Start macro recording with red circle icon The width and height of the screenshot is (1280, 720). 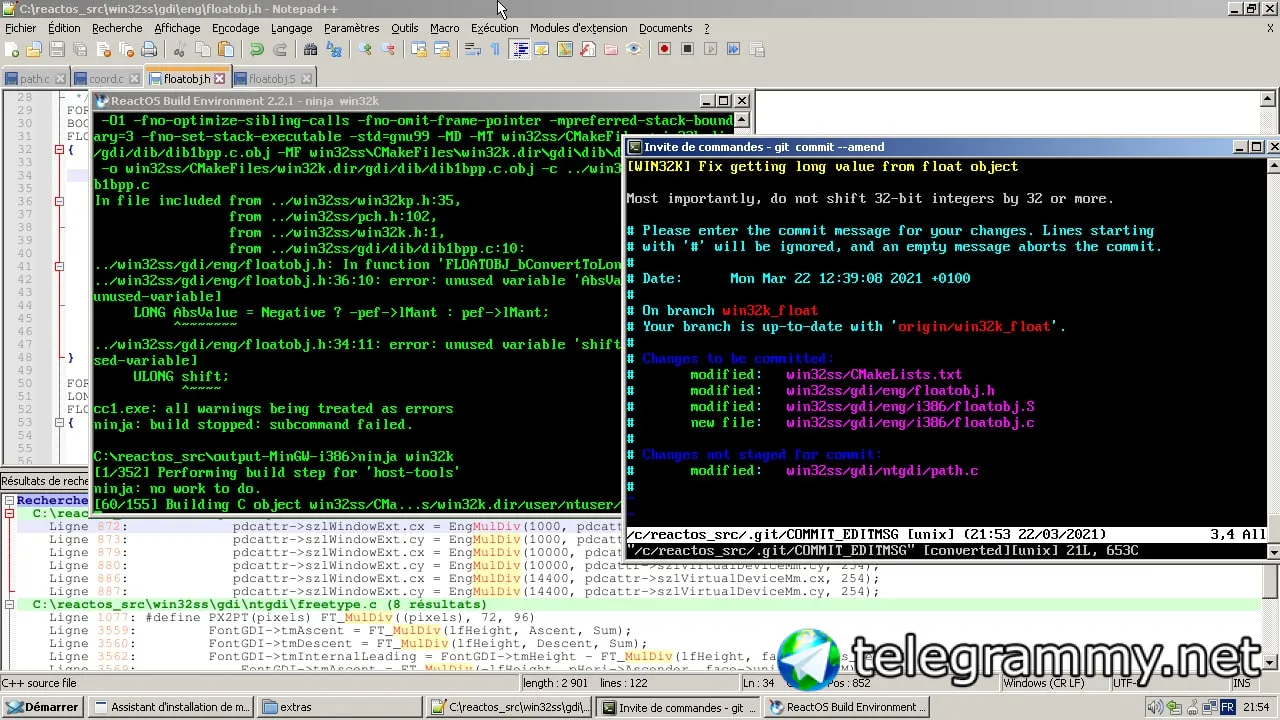[x=664, y=50]
